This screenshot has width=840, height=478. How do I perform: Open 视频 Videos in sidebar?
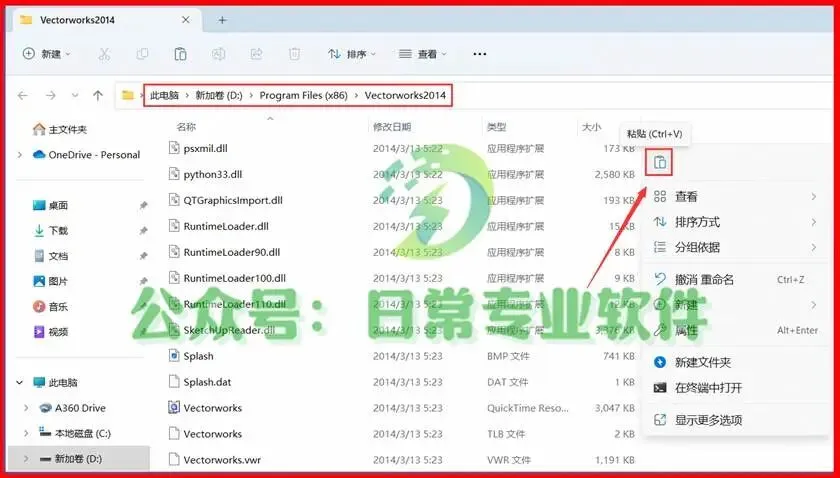pos(50,332)
